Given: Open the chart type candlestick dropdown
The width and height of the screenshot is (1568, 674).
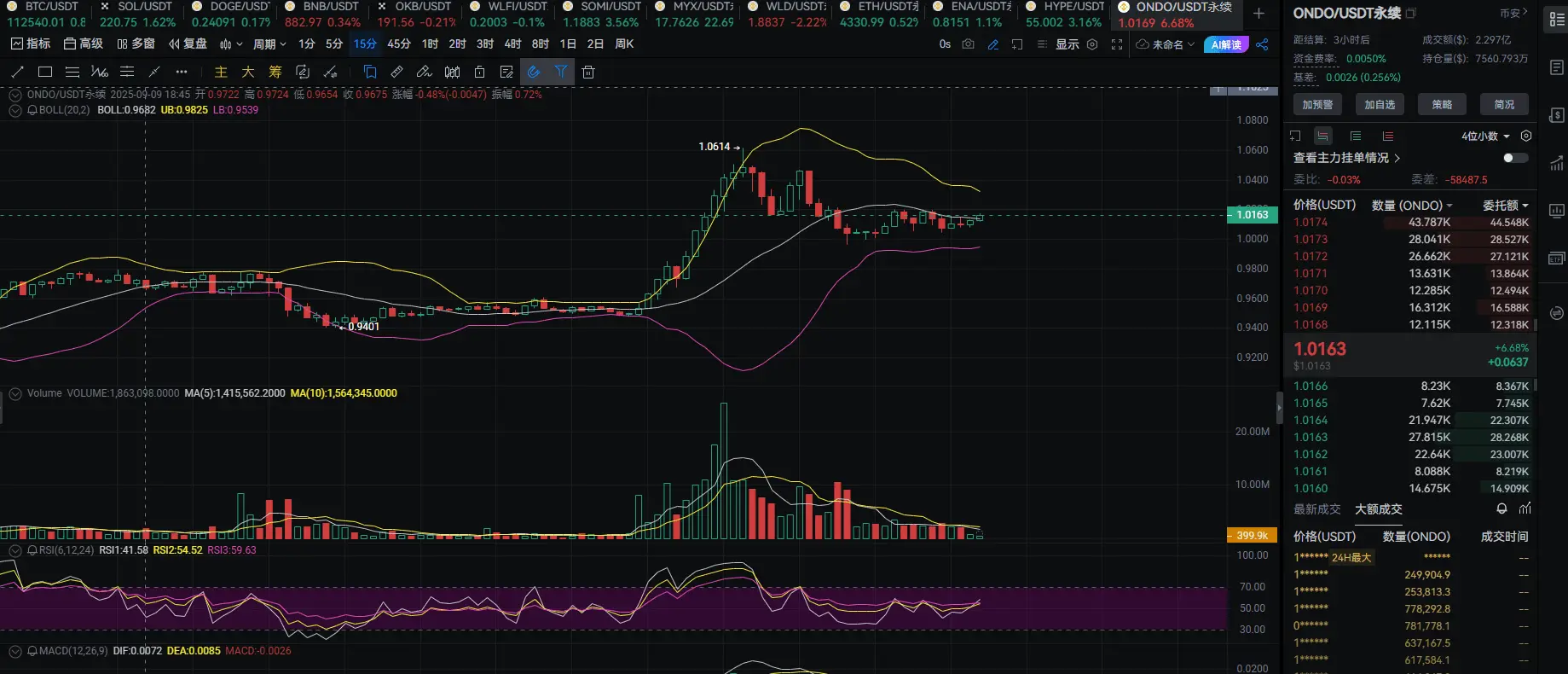Looking at the screenshot, I should pyautogui.click(x=231, y=44).
